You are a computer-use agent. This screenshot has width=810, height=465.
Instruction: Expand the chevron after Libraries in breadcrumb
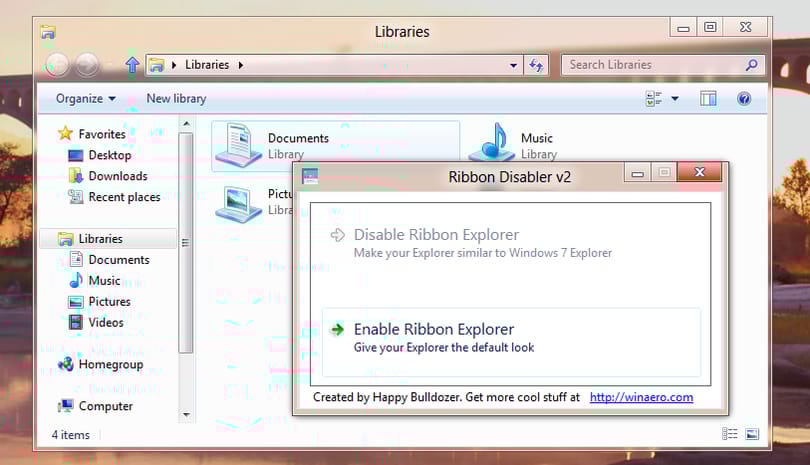[241, 65]
